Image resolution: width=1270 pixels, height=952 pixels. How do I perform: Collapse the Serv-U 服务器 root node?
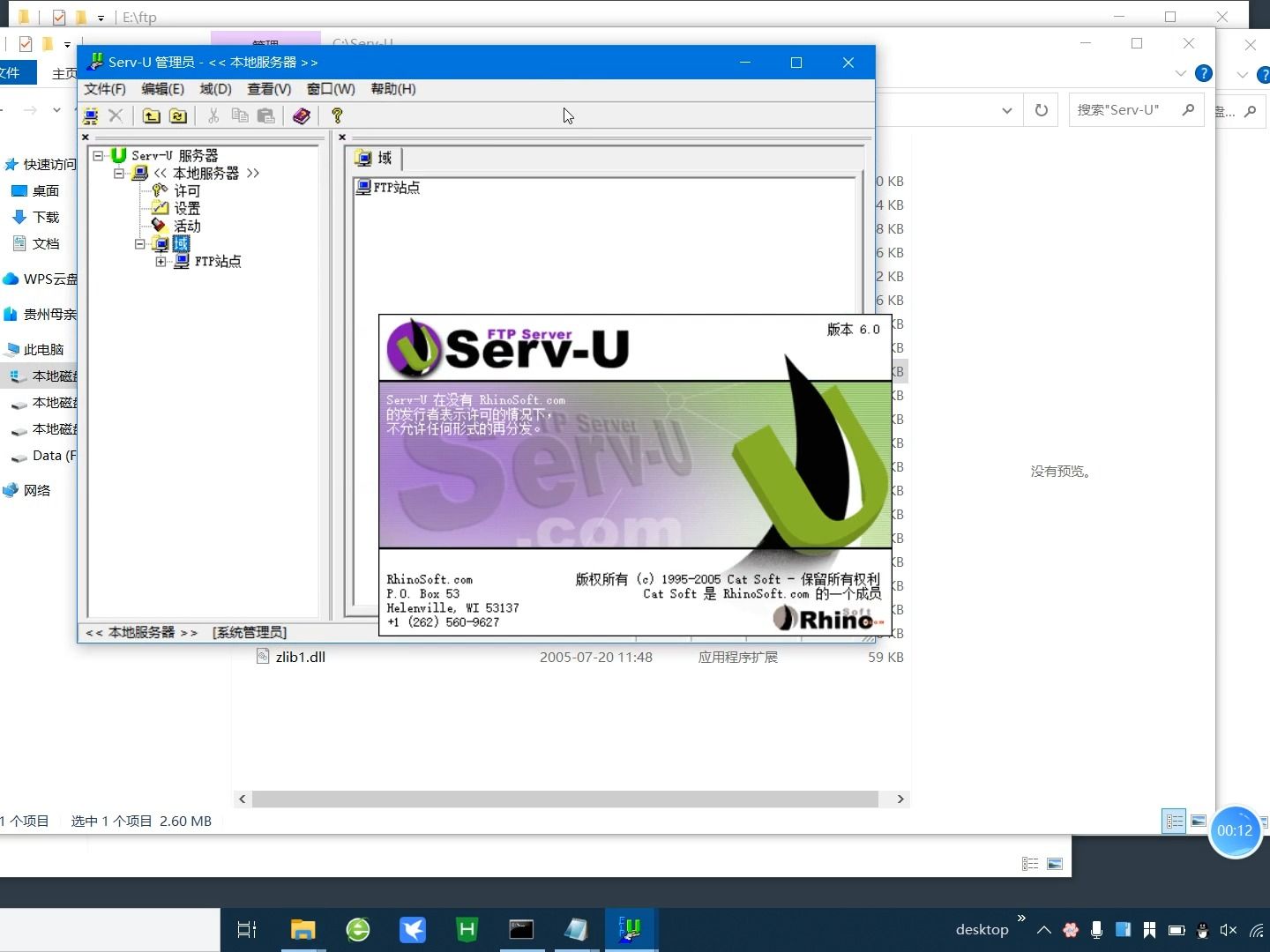pos(98,155)
